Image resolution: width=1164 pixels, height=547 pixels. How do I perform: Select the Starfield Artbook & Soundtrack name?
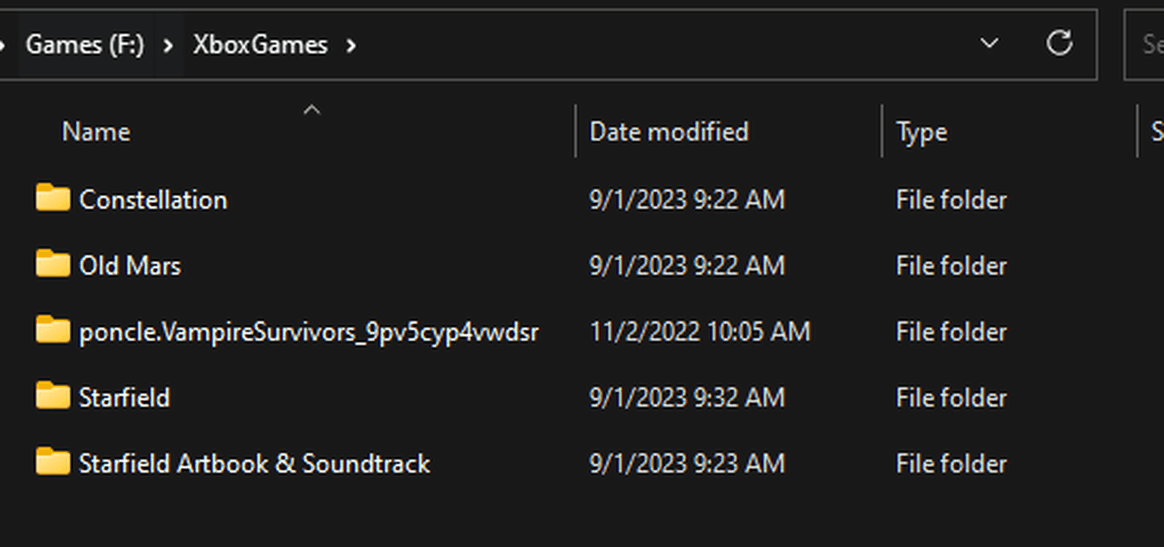pos(254,464)
